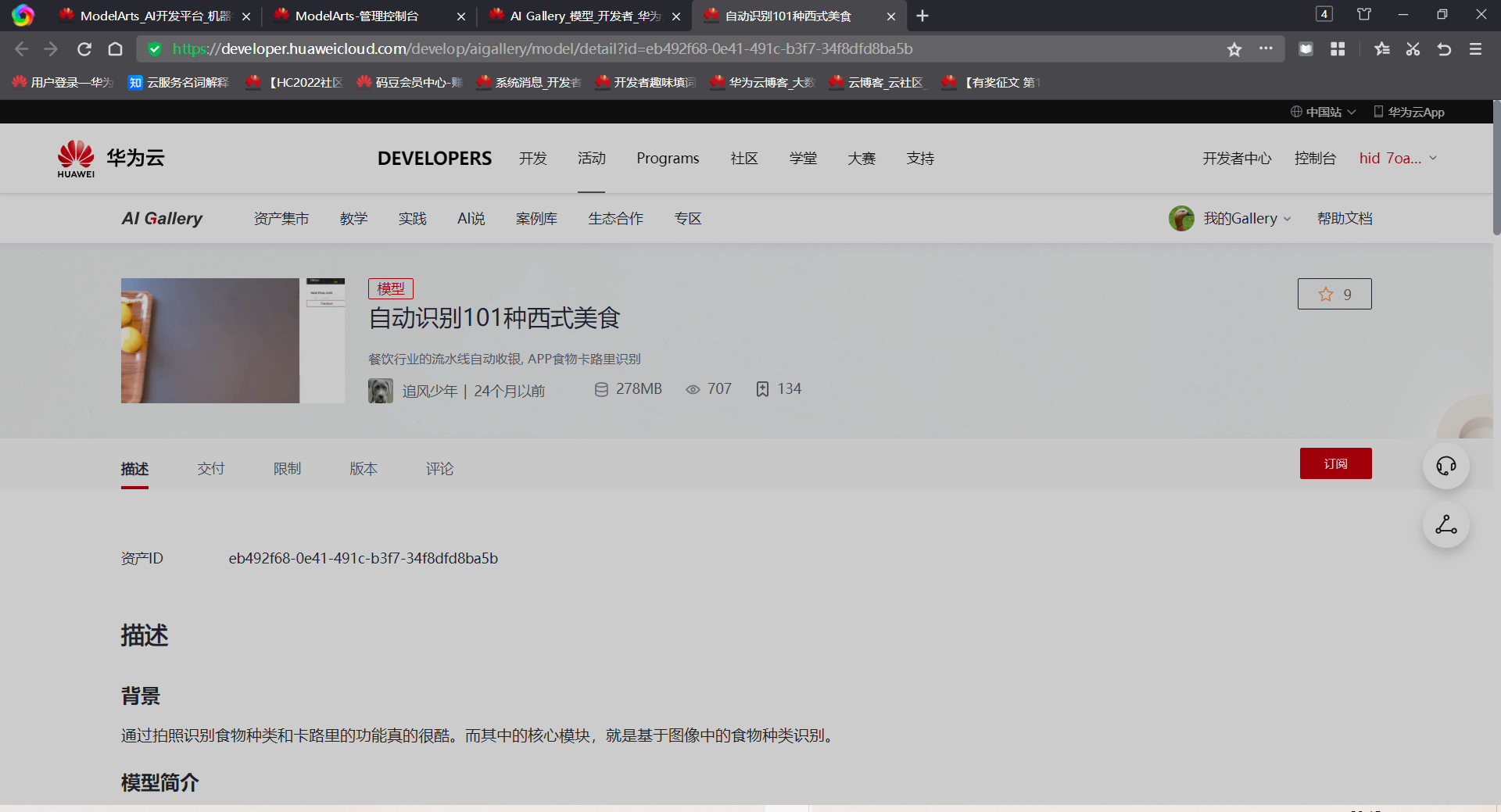Screen dimensions: 1501x812
Task: Close the ModelArts_AI开发平台 tab
Action: coord(246,16)
